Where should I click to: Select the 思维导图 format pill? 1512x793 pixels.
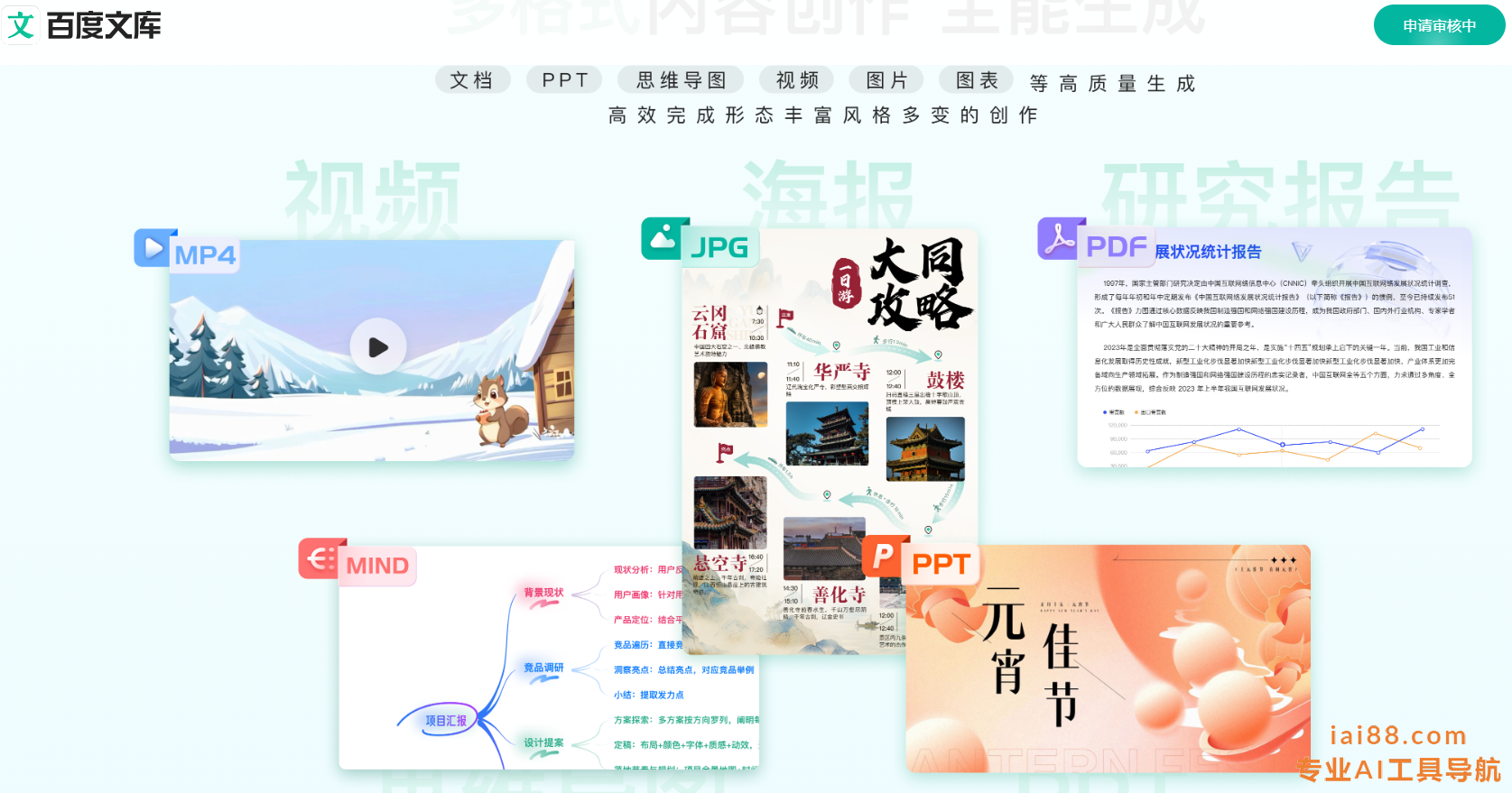tap(681, 80)
